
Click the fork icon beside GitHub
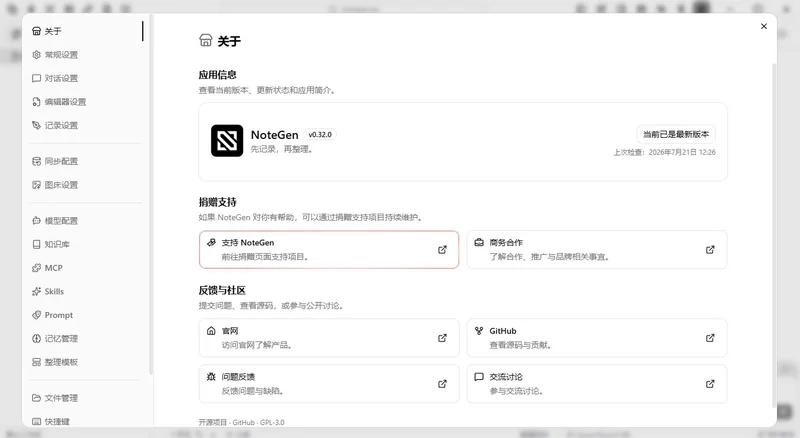point(479,331)
